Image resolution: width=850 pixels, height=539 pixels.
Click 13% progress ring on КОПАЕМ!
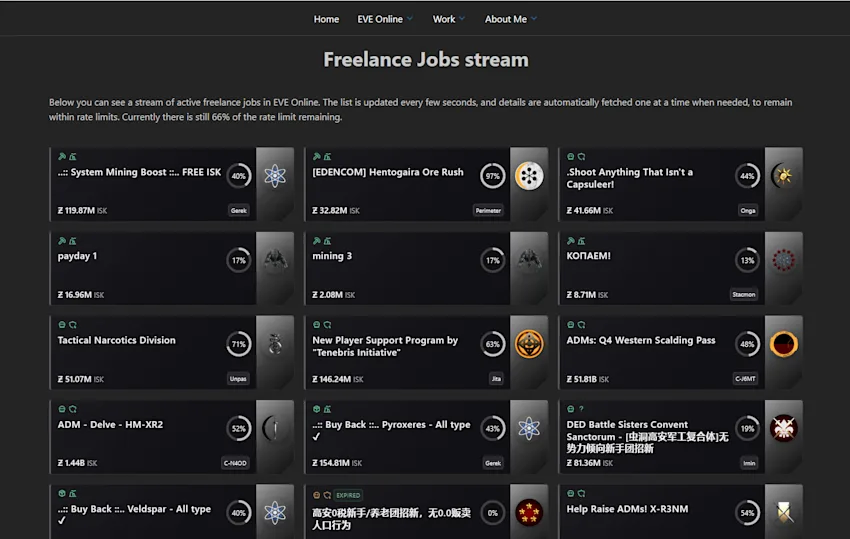click(747, 260)
